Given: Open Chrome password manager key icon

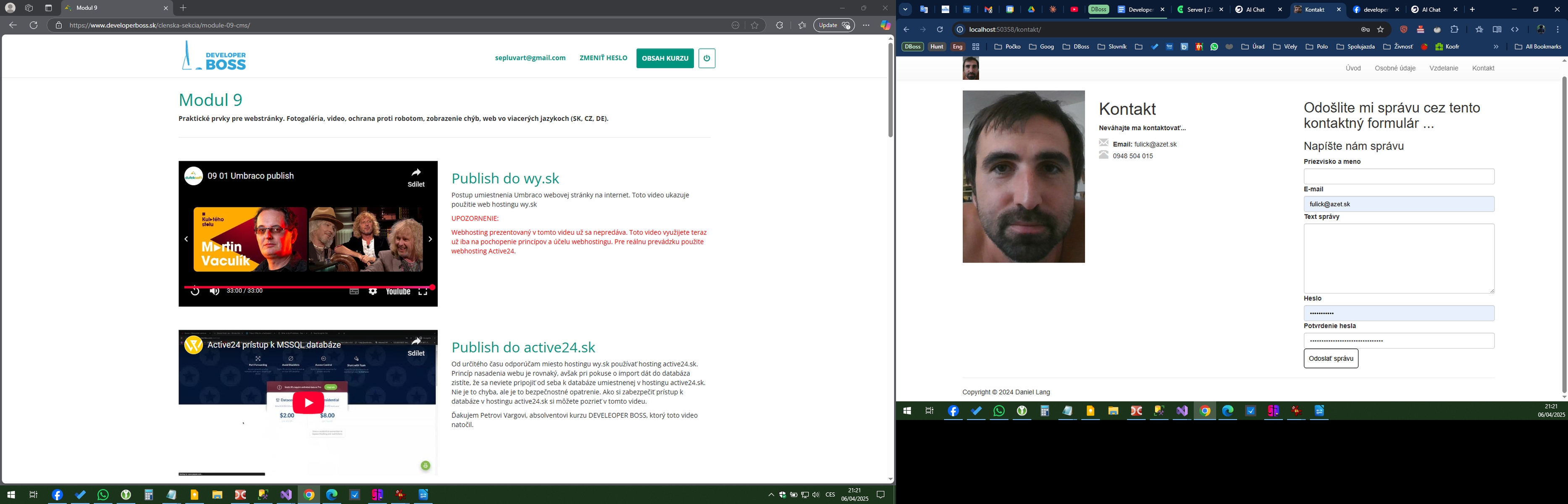Looking at the screenshot, I should pyautogui.click(x=1365, y=30).
